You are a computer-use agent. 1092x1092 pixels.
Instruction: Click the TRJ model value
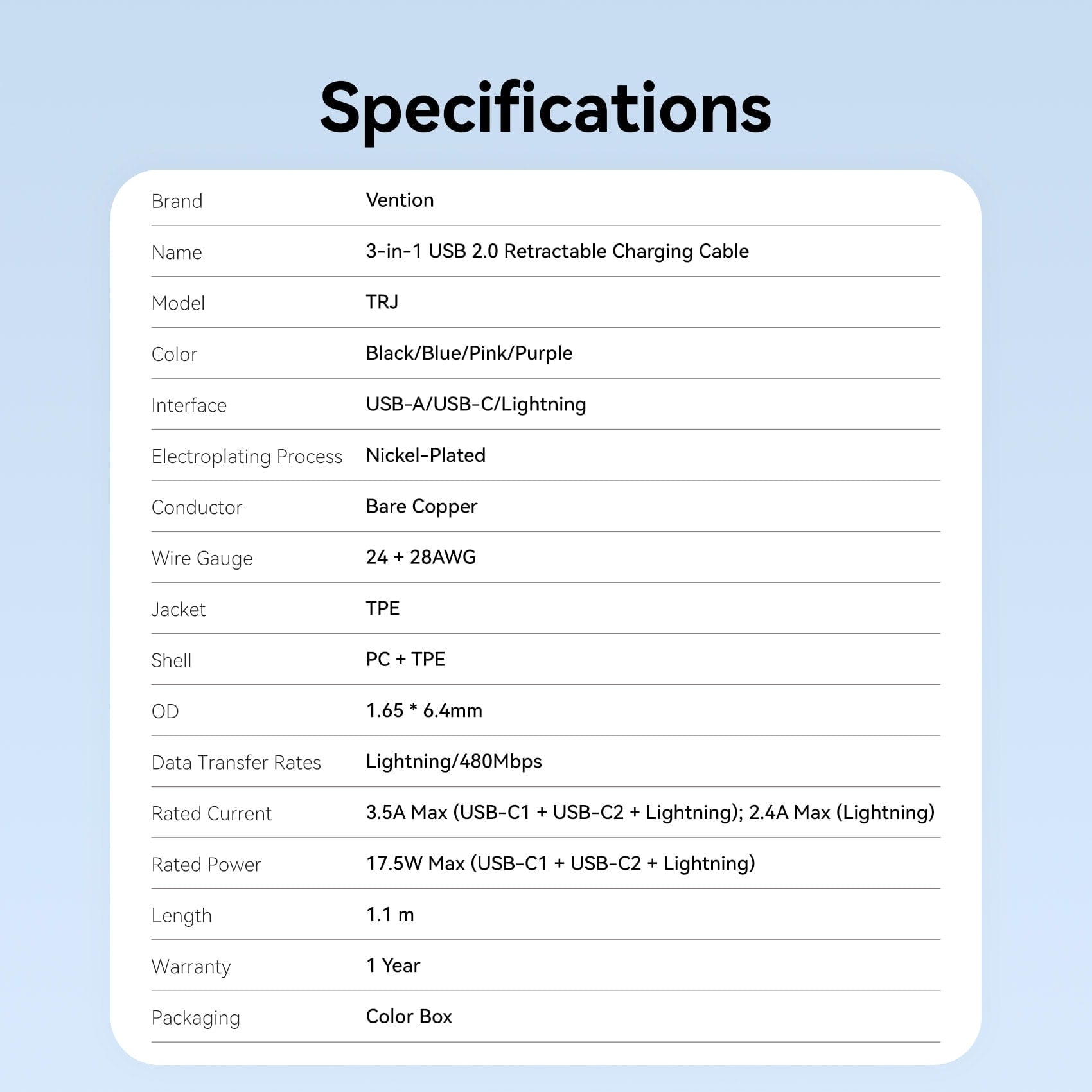click(x=382, y=302)
